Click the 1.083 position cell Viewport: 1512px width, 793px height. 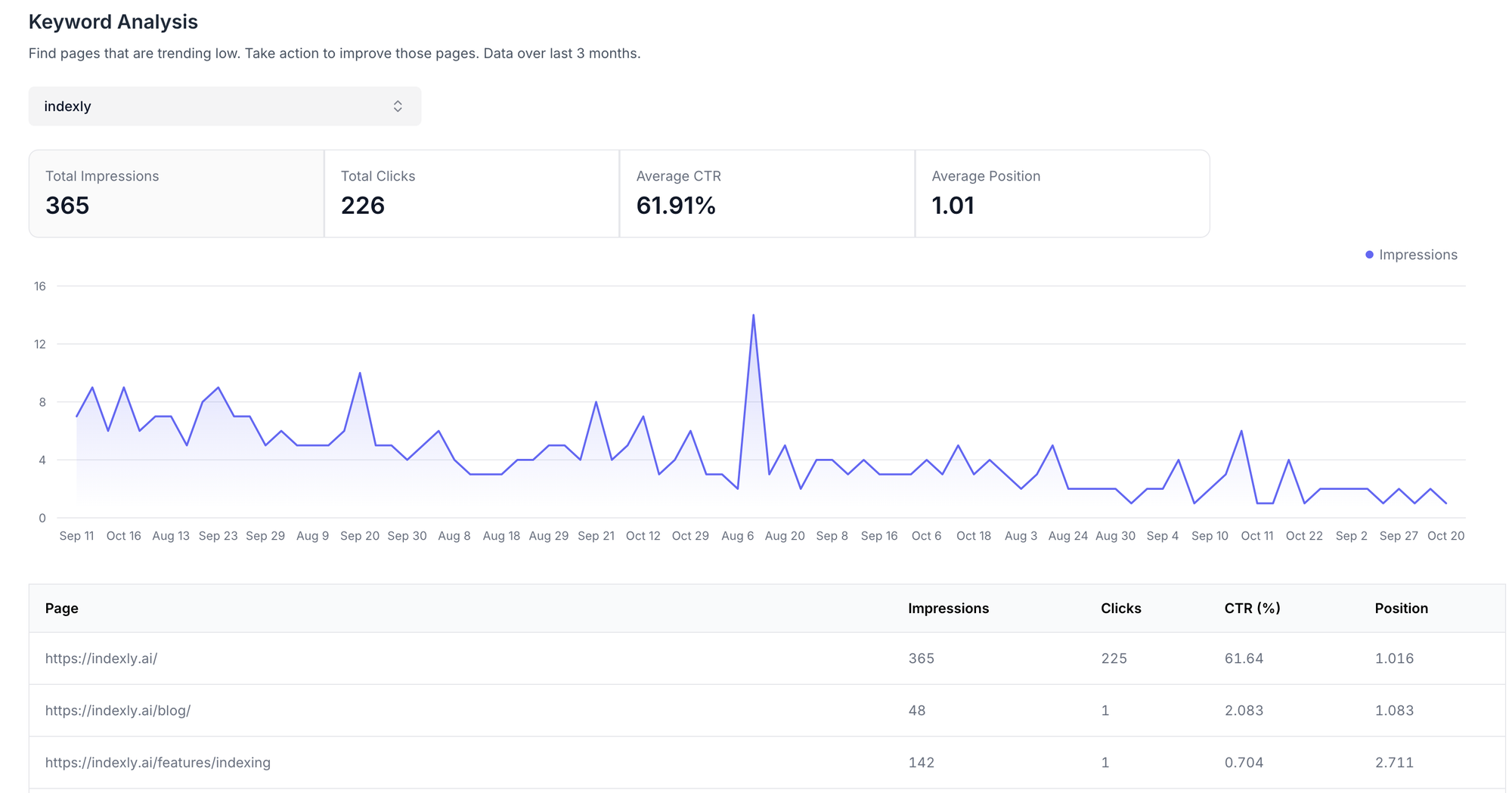(x=1394, y=711)
